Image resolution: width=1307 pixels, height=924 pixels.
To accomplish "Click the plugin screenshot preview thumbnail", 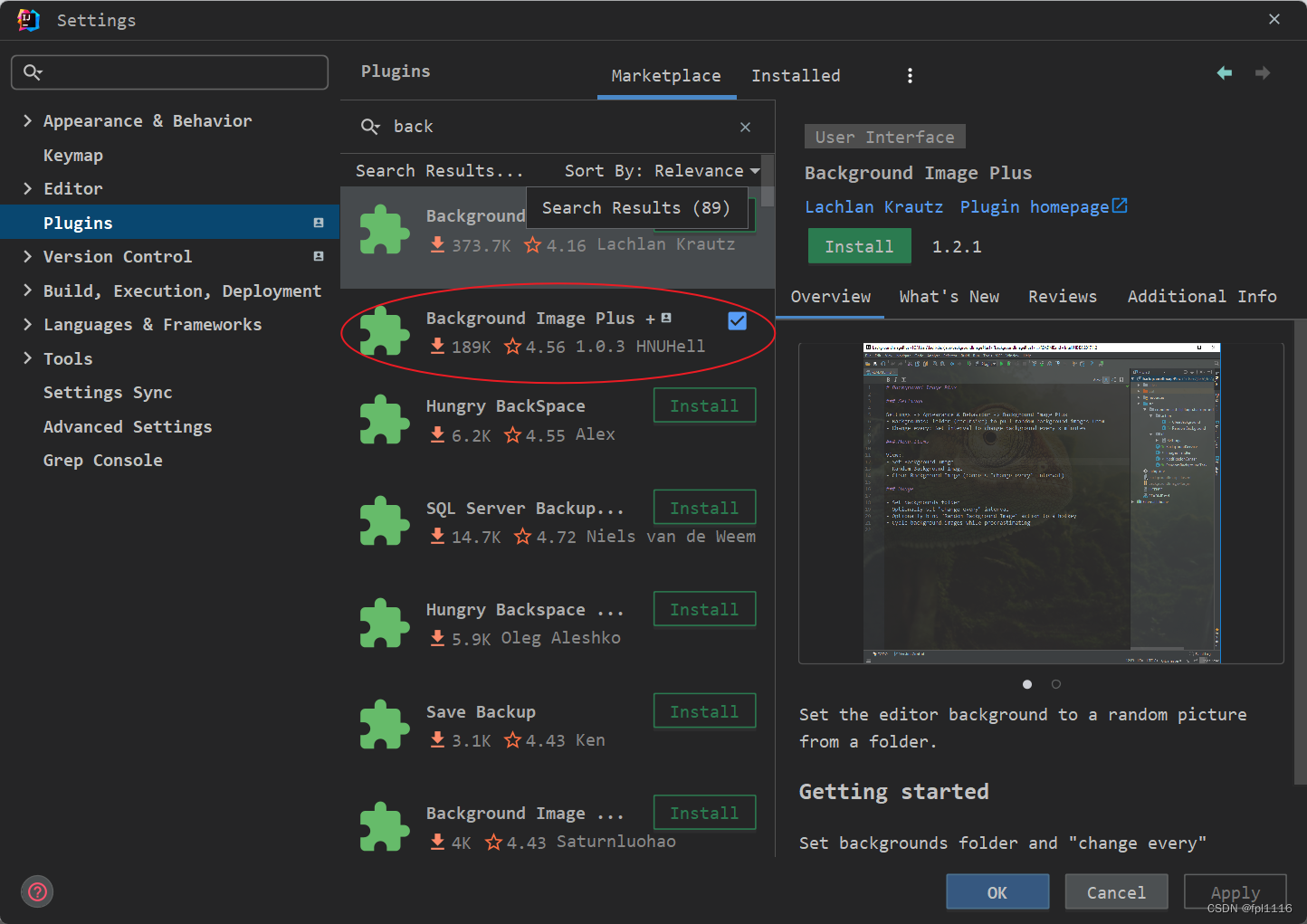I will click(x=1041, y=503).
